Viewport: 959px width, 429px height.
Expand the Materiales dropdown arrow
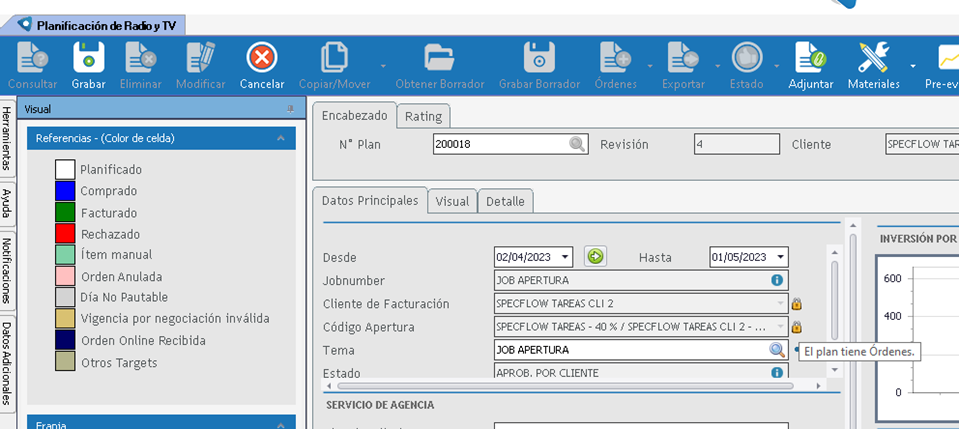(914, 66)
